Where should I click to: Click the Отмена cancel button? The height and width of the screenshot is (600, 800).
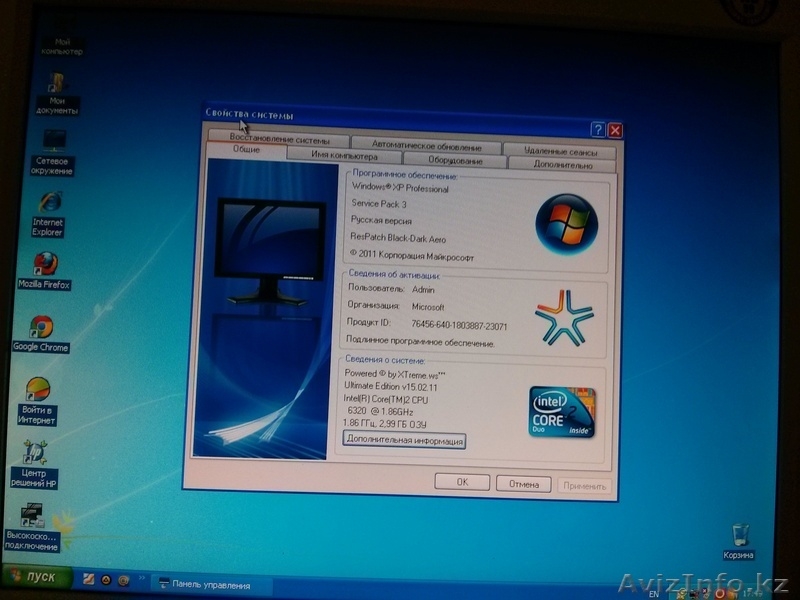[523, 484]
